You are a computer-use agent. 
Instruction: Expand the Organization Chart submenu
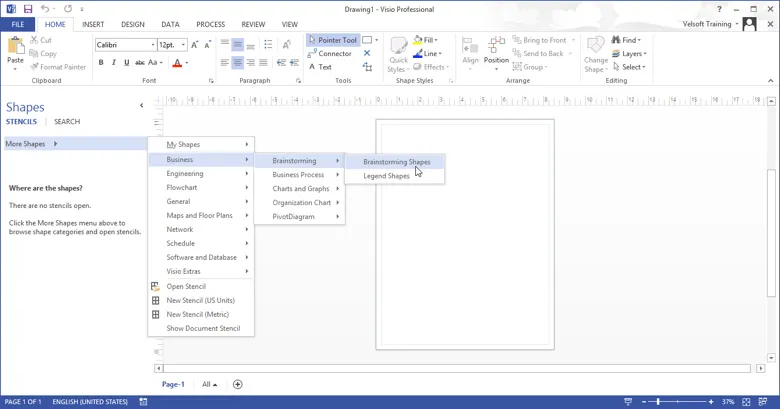[x=299, y=203]
